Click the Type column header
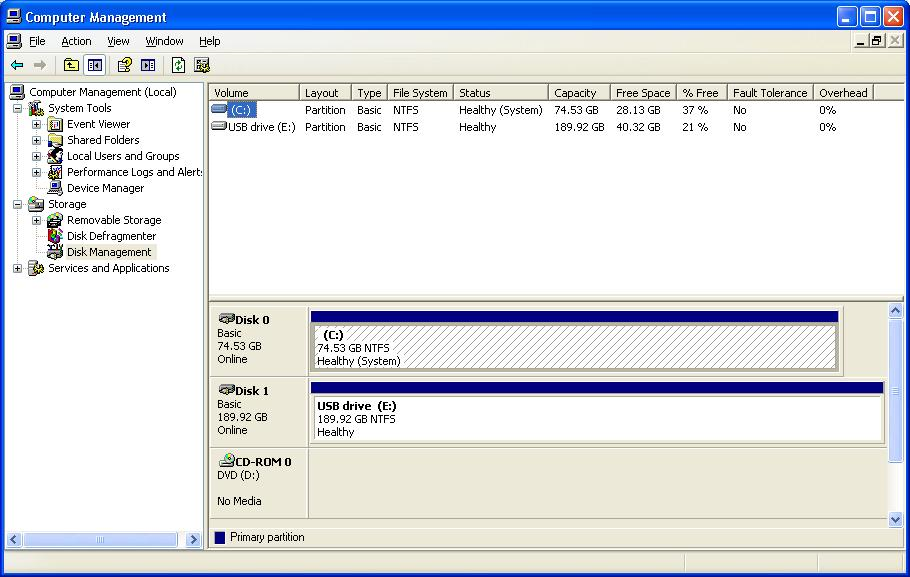This screenshot has height=577, width=910. pyautogui.click(x=369, y=93)
